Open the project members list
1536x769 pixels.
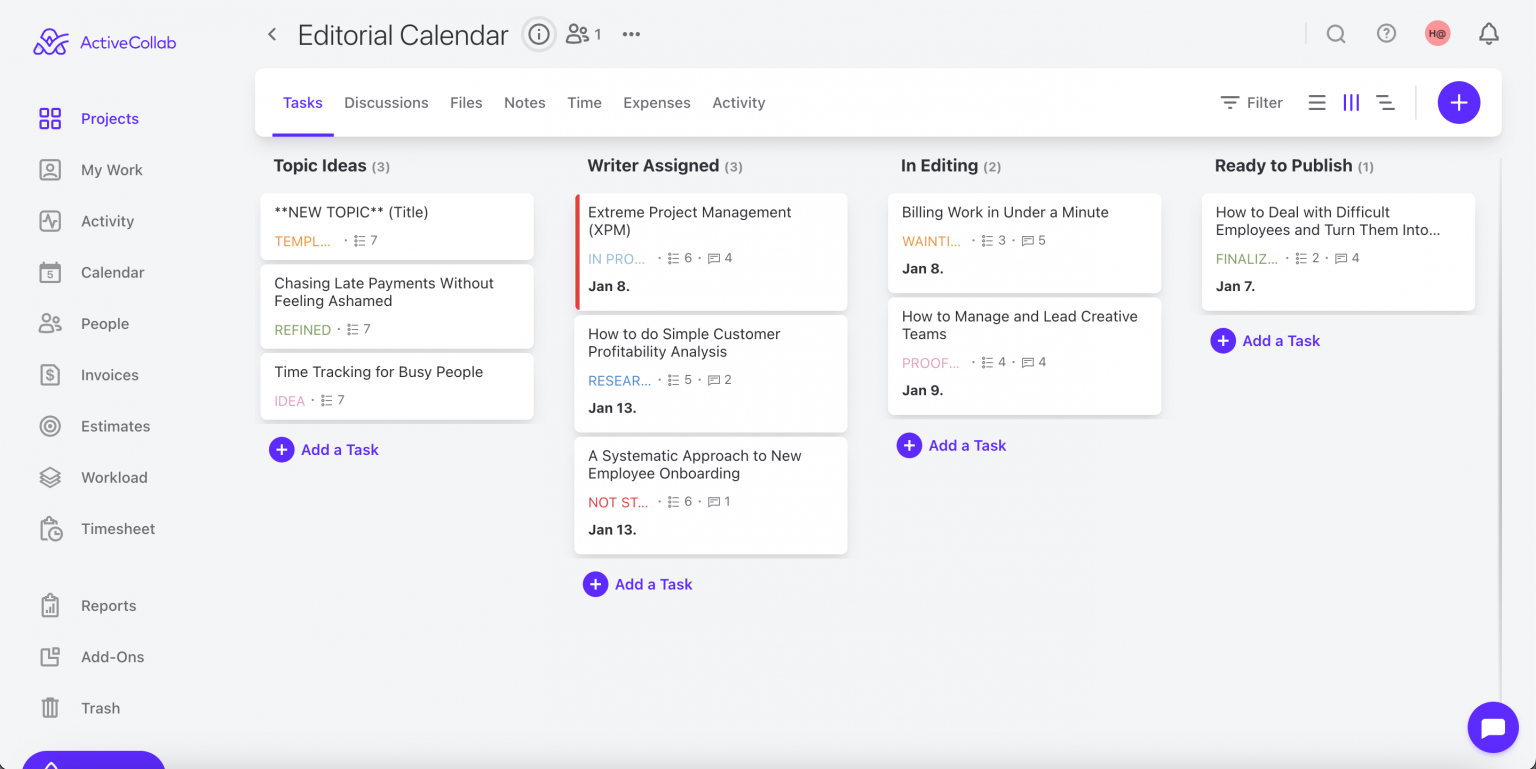tap(583, 34)
